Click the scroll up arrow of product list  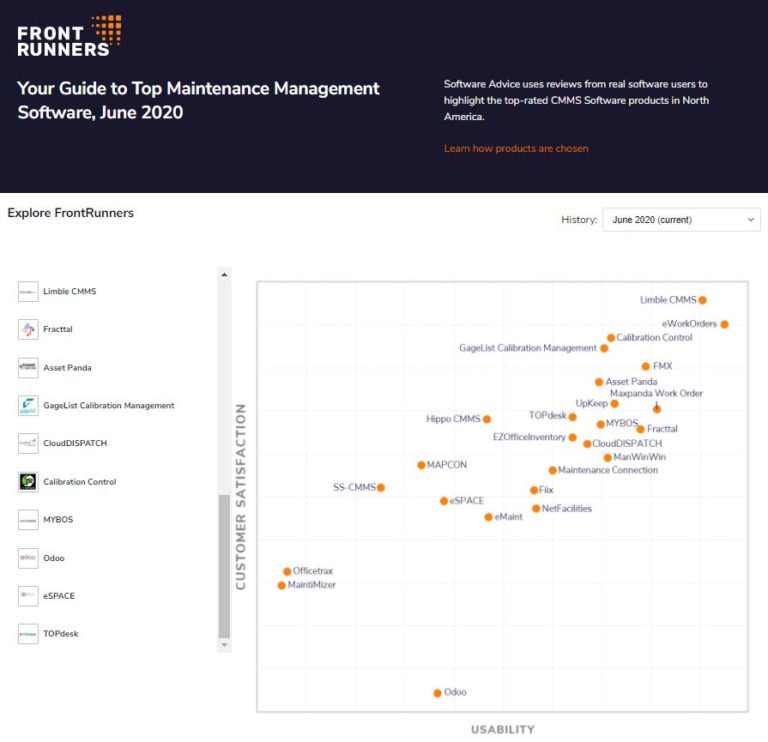[x=224, y=275]
